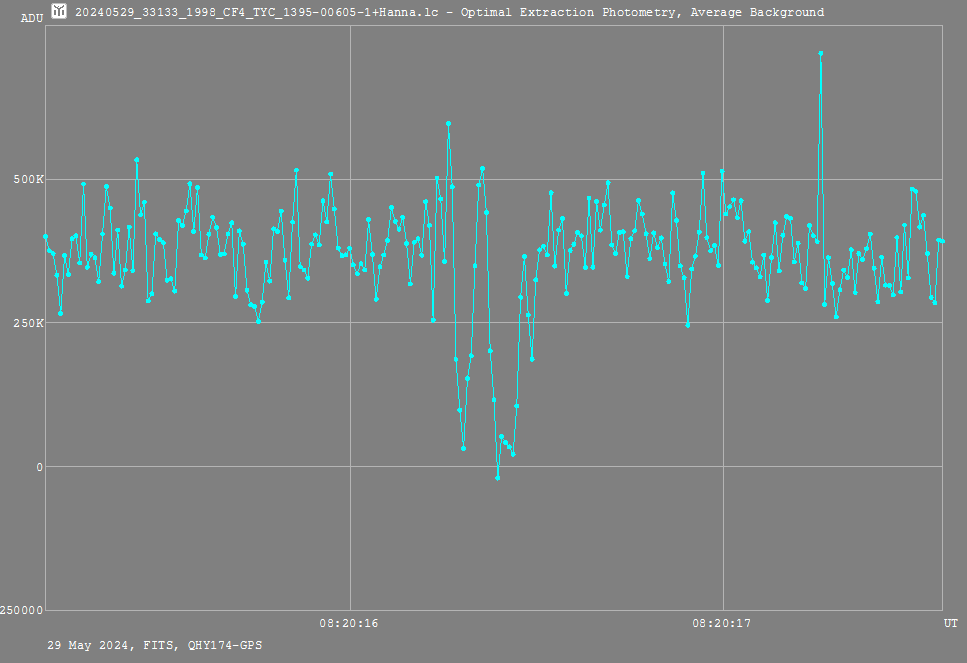Click the first data point at the left edge of the curve
This screenshot has width=967, height=663.
(x=46, y=236)
